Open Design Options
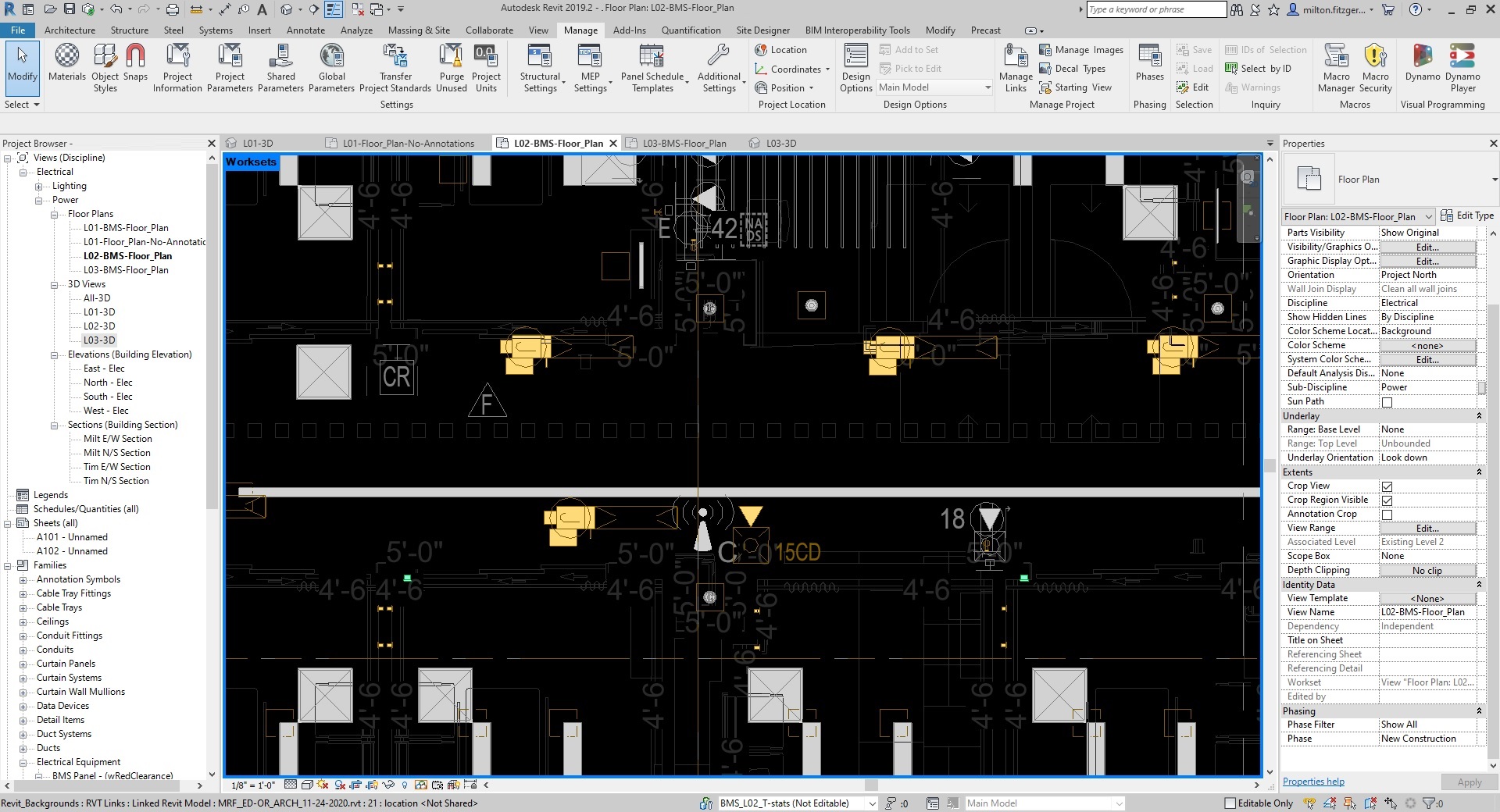The width and height of the screenshot is (1500, 812). 855,68
